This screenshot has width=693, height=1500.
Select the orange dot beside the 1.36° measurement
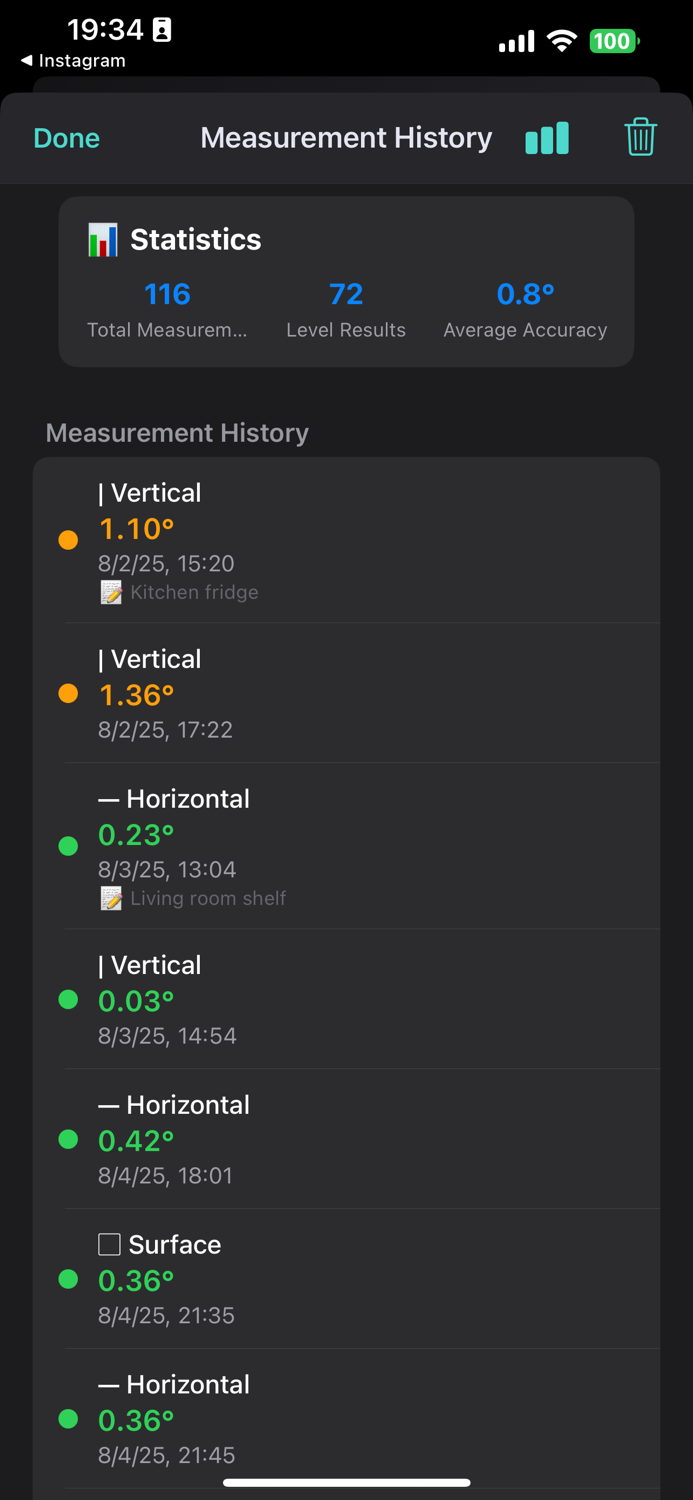[67, 693]
